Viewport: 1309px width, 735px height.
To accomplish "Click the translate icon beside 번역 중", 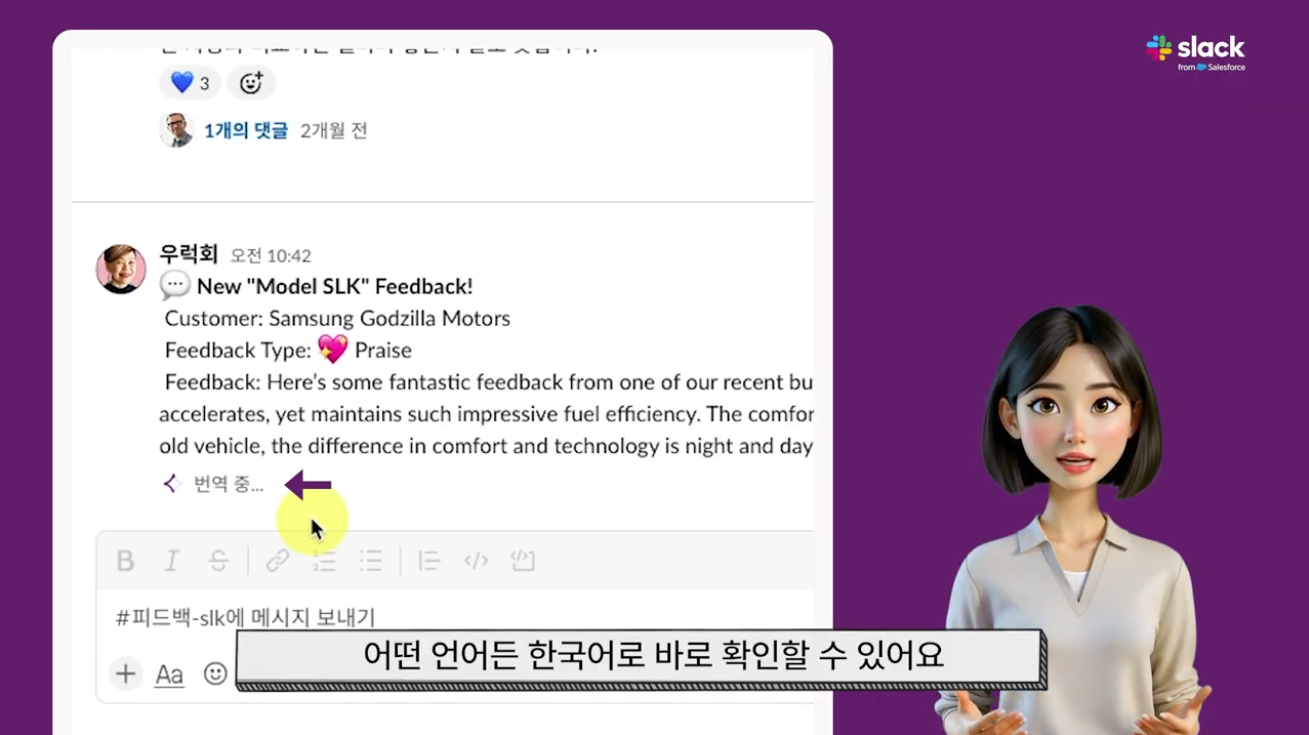I will [x=171, y=484].
